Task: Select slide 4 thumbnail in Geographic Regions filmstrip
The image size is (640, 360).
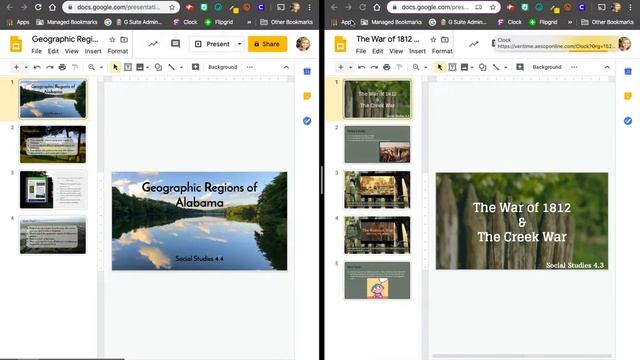Action: (x=53, y=235)
